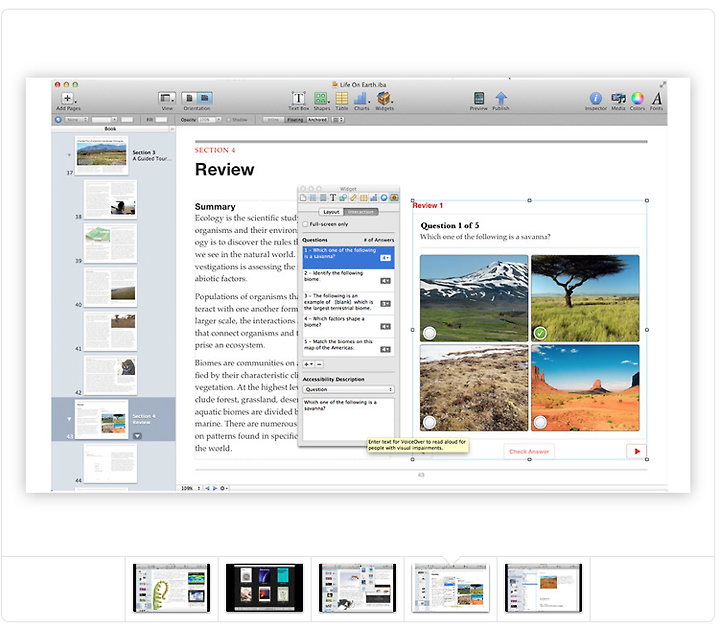Select landscape orientation icon
Screen dimensions: 720x627
tap(205, 98)
